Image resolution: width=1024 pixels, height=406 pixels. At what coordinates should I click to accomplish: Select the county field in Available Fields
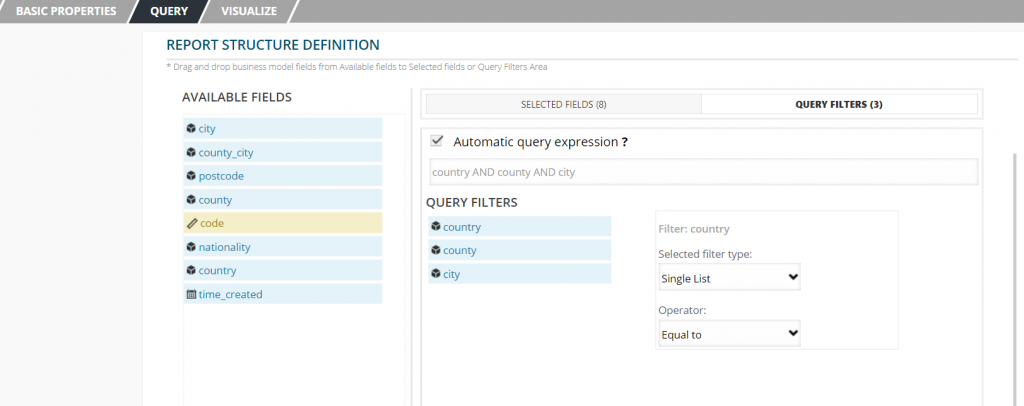click(x=283, y=199)
